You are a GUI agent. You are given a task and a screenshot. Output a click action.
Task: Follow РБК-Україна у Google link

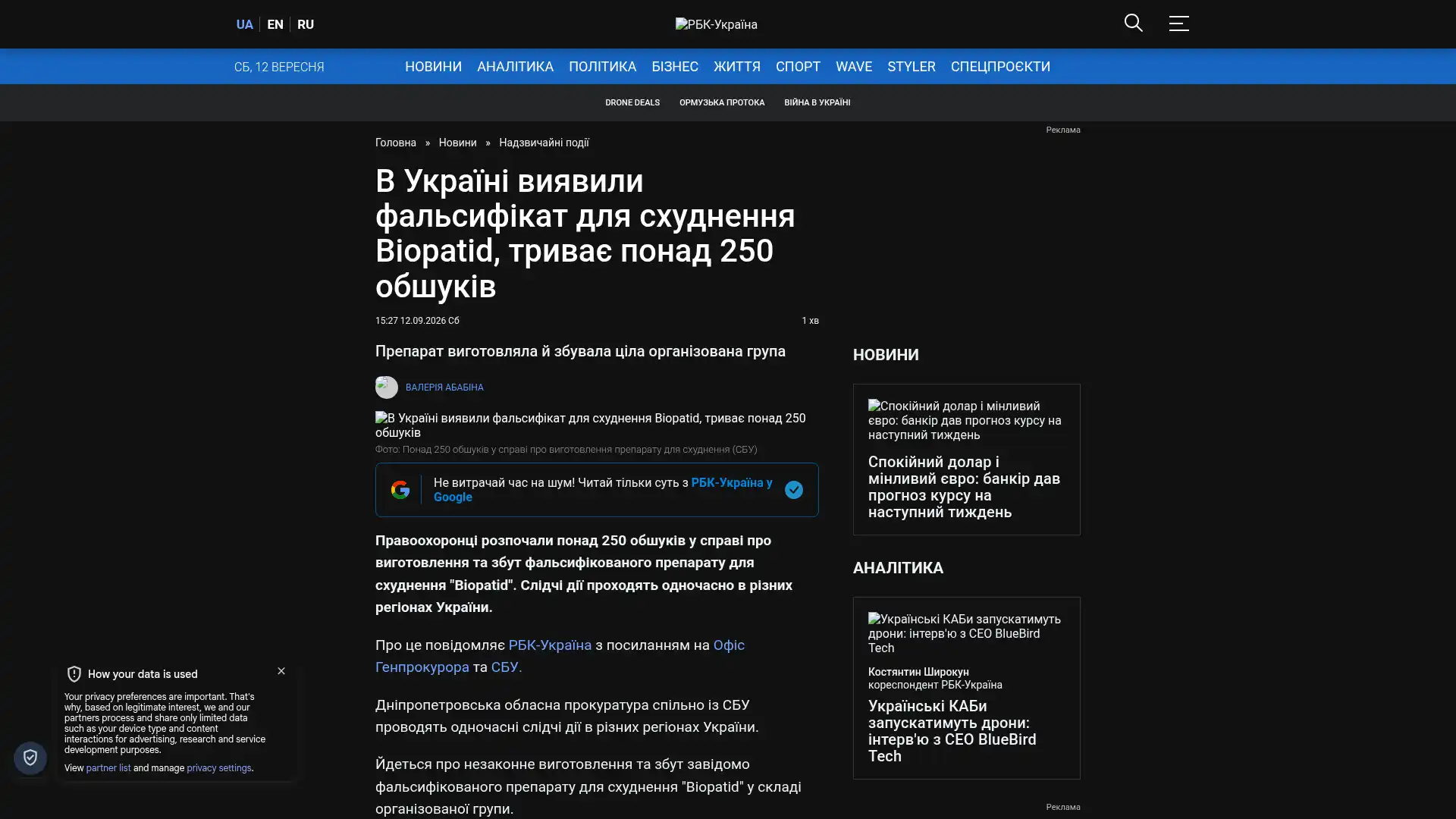click(603, 490)
